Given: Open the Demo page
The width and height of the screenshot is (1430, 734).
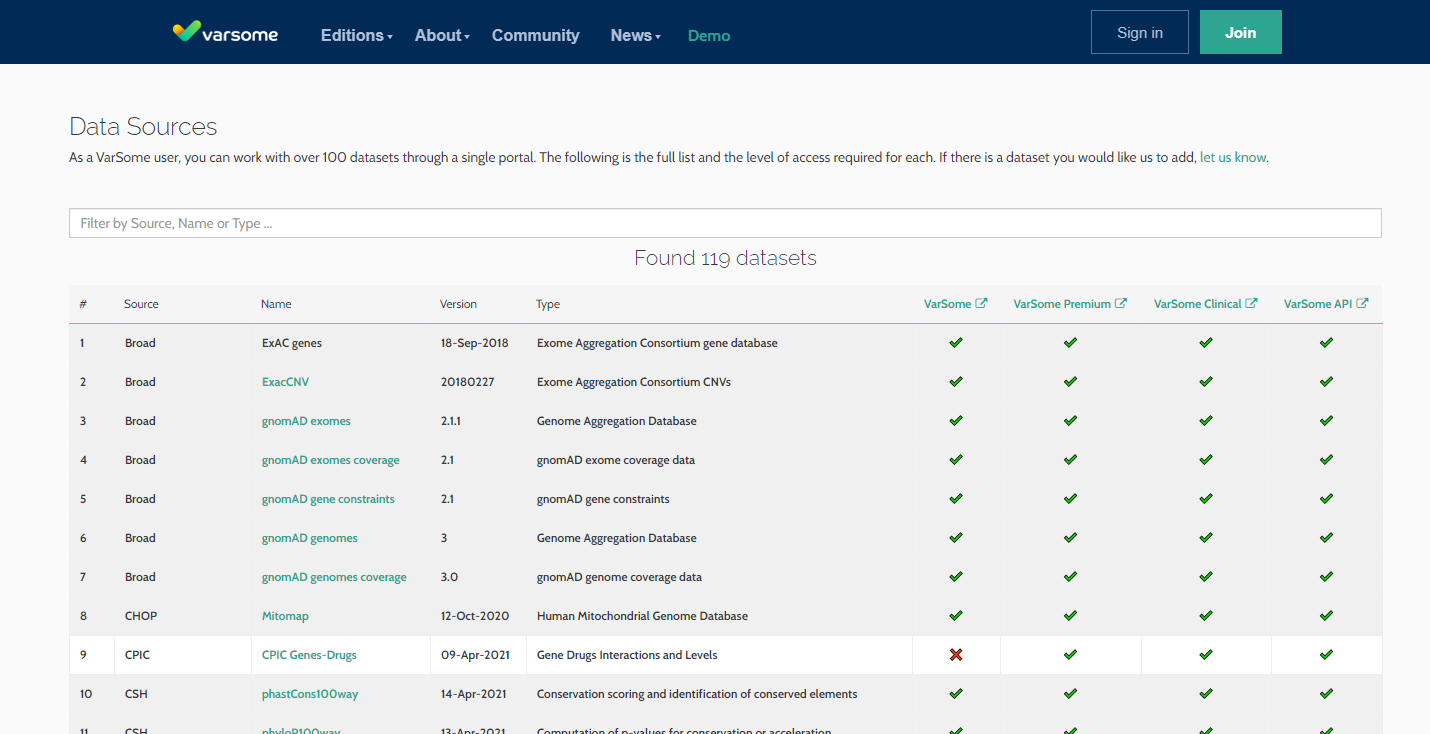Looking at the screenshot, I should click(709, 35).
